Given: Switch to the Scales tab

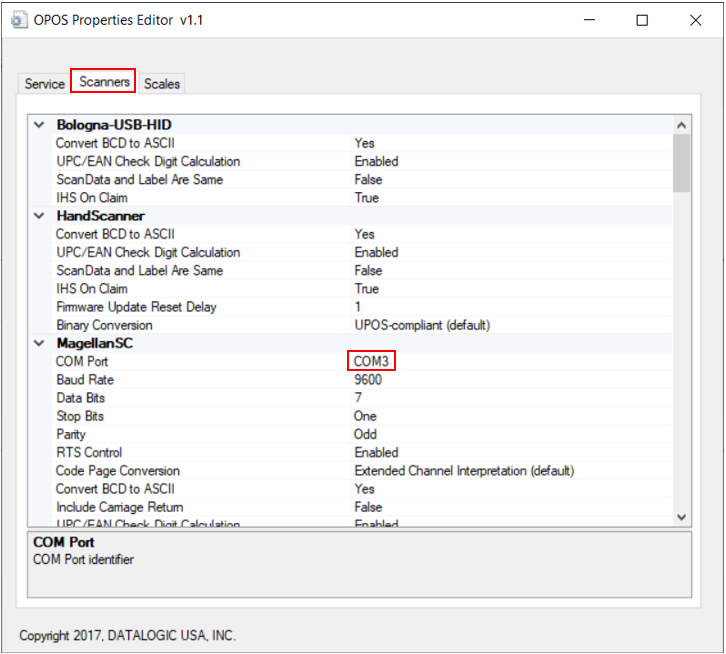Looking at the screenshot, I should 162,84.
